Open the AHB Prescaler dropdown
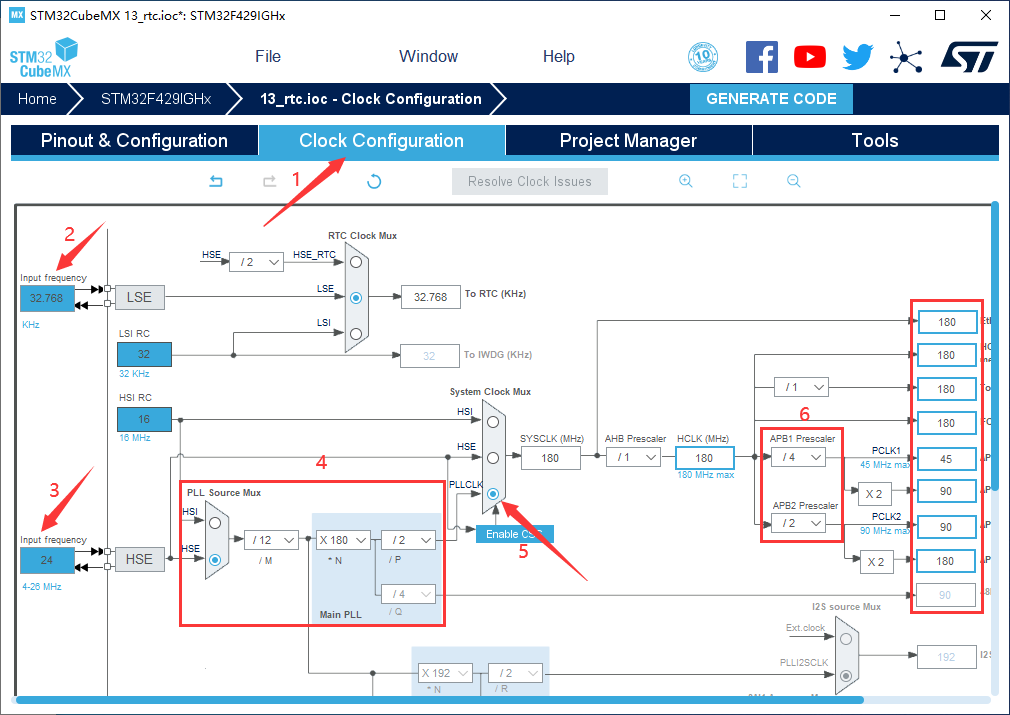Viewport: 1010px width, 715px height. [634, 457]
